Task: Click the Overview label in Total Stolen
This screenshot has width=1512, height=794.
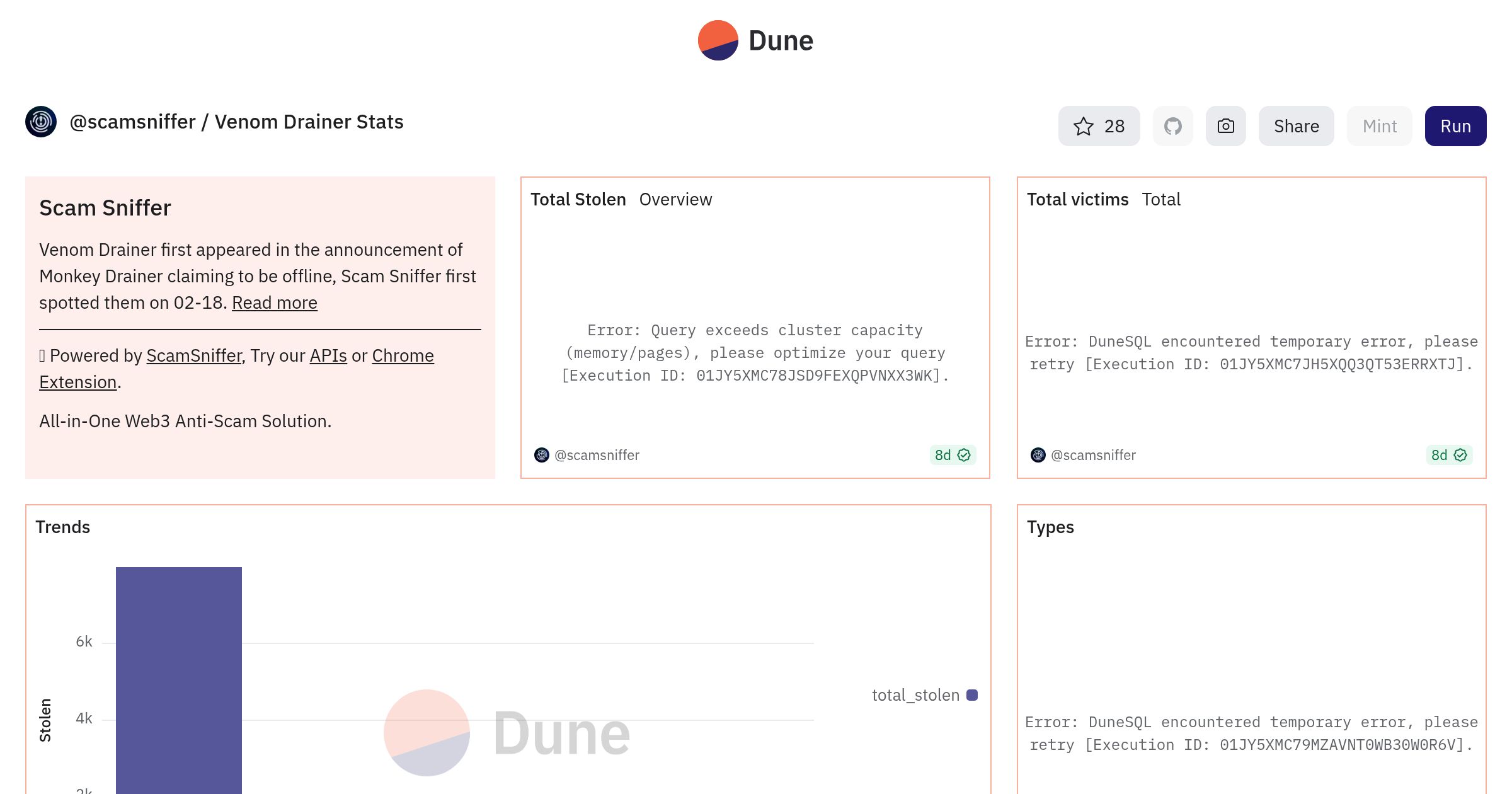Action: click(x=675, y=199)
